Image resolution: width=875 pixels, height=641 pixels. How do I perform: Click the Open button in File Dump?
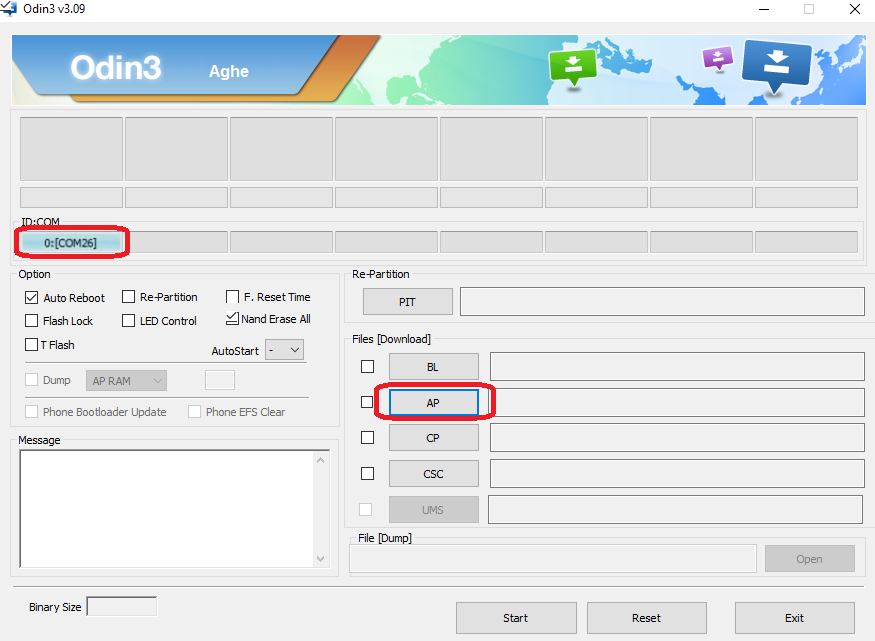[810, 558]
